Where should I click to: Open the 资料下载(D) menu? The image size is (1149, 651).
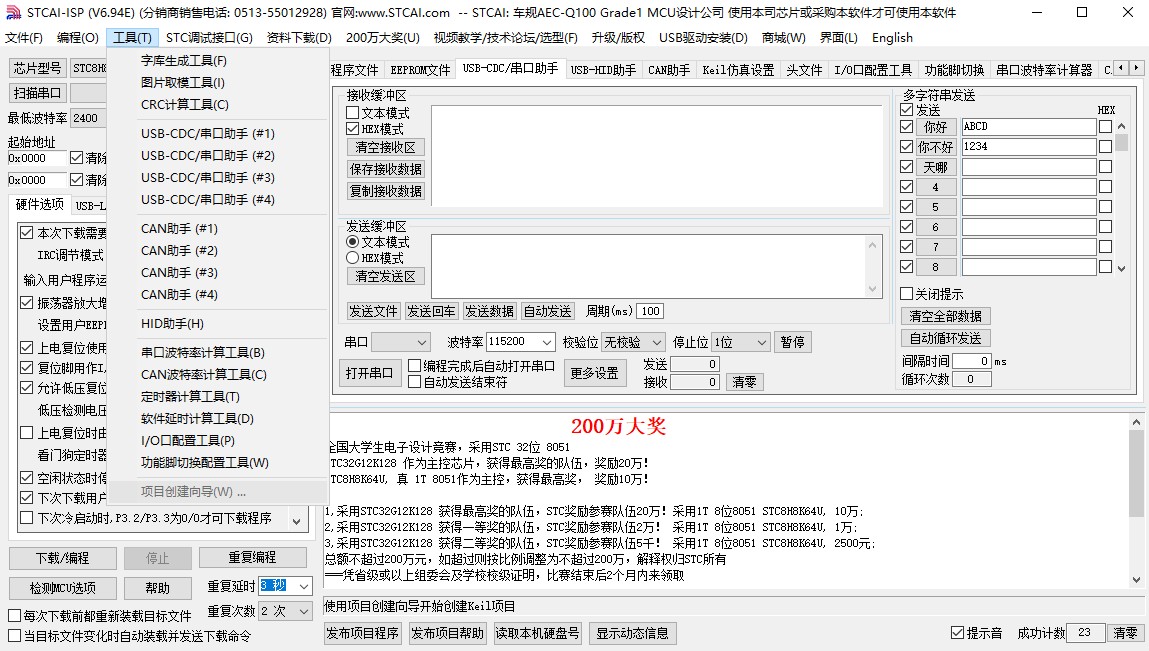pyautogui.click(x=299, y=37)
